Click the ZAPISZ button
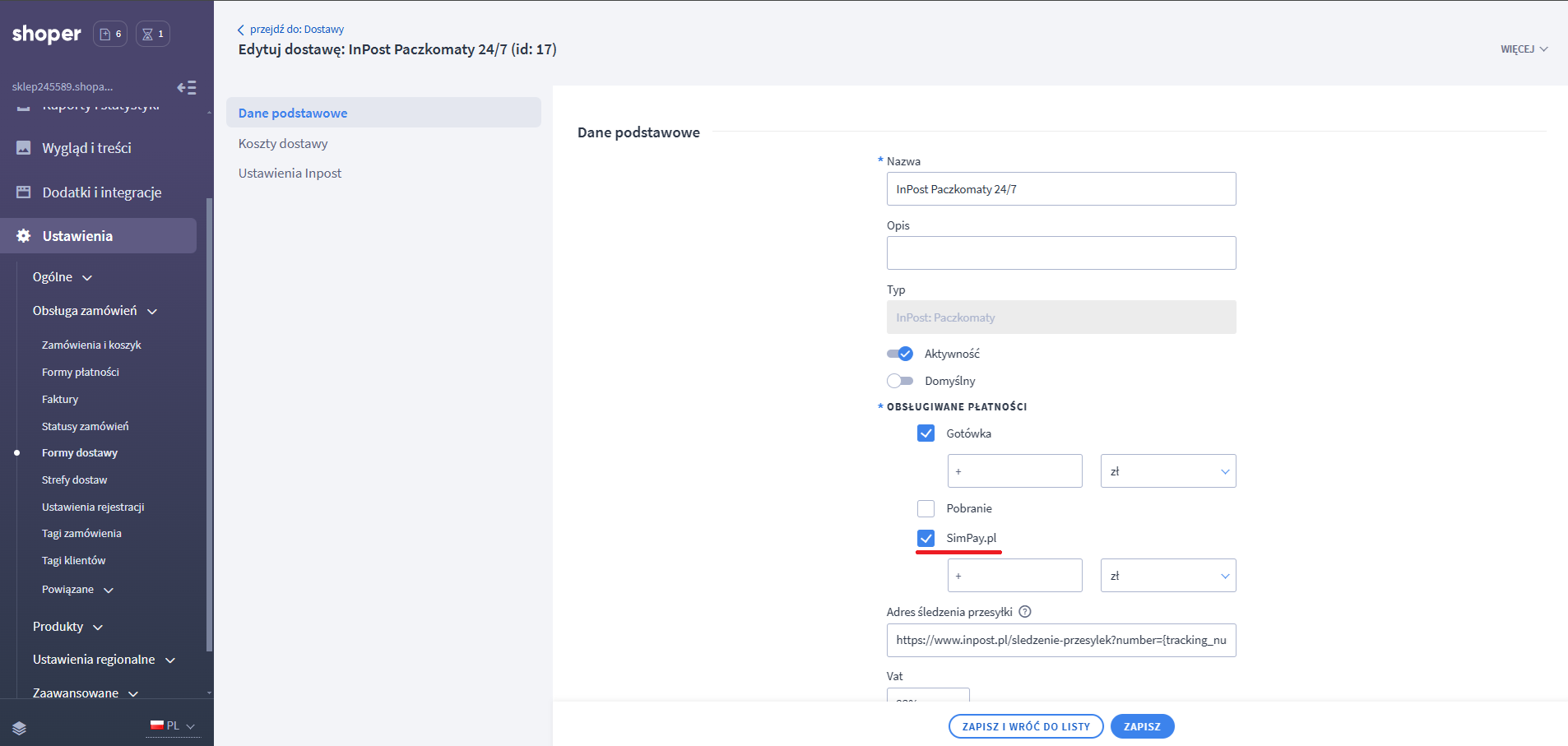The image size is (1568, 746). pos(1142,726)
